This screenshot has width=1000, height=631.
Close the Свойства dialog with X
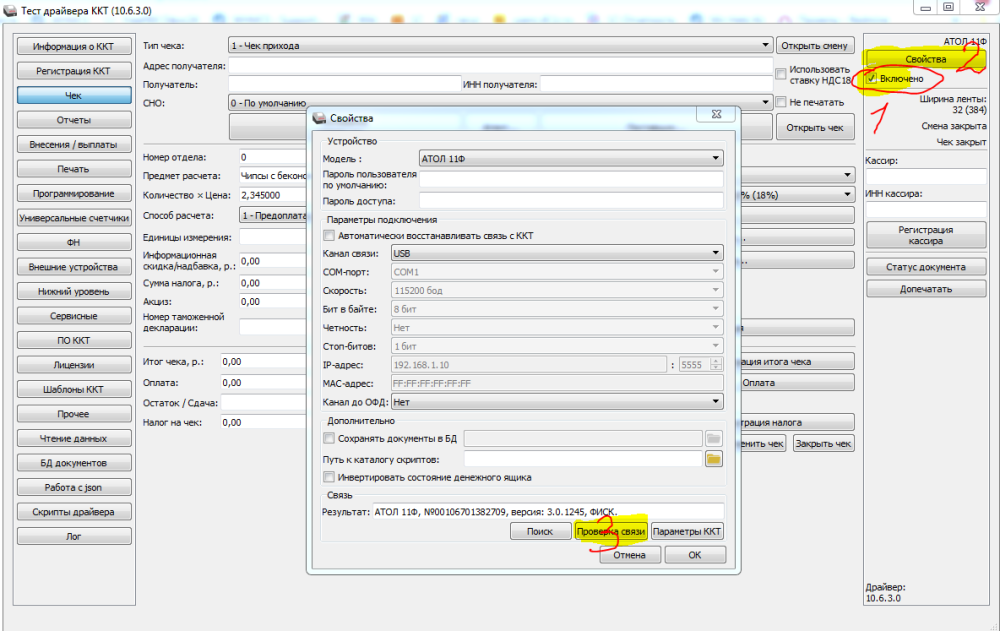(716, 114)
